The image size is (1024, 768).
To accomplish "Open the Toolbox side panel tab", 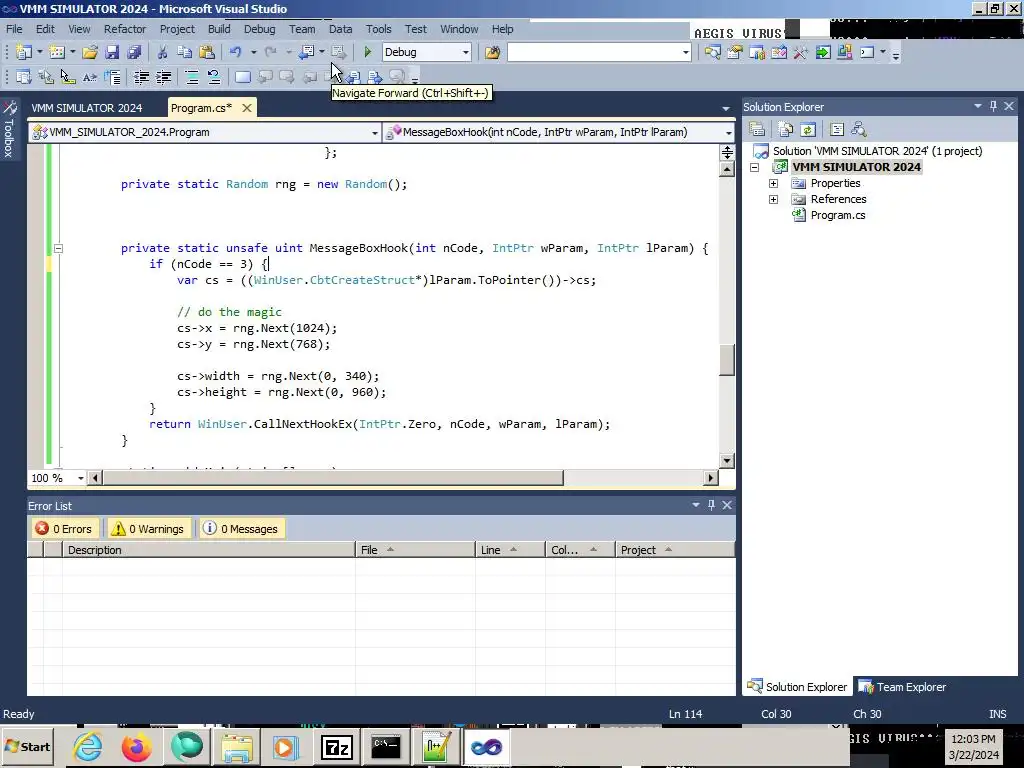I will [9, 129].
